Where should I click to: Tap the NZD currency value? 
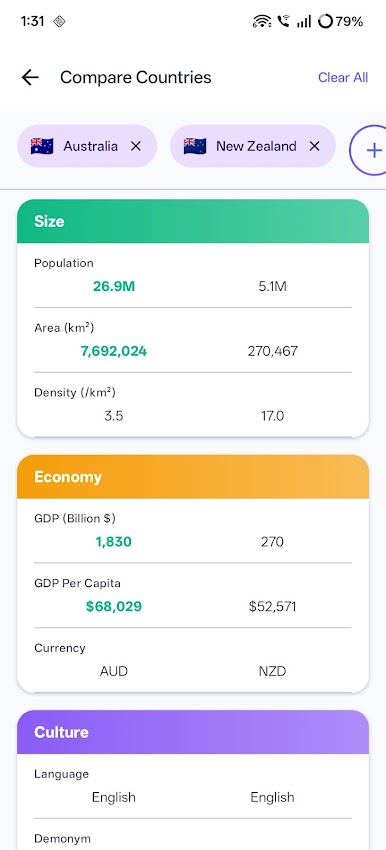[x=272, y=671]
